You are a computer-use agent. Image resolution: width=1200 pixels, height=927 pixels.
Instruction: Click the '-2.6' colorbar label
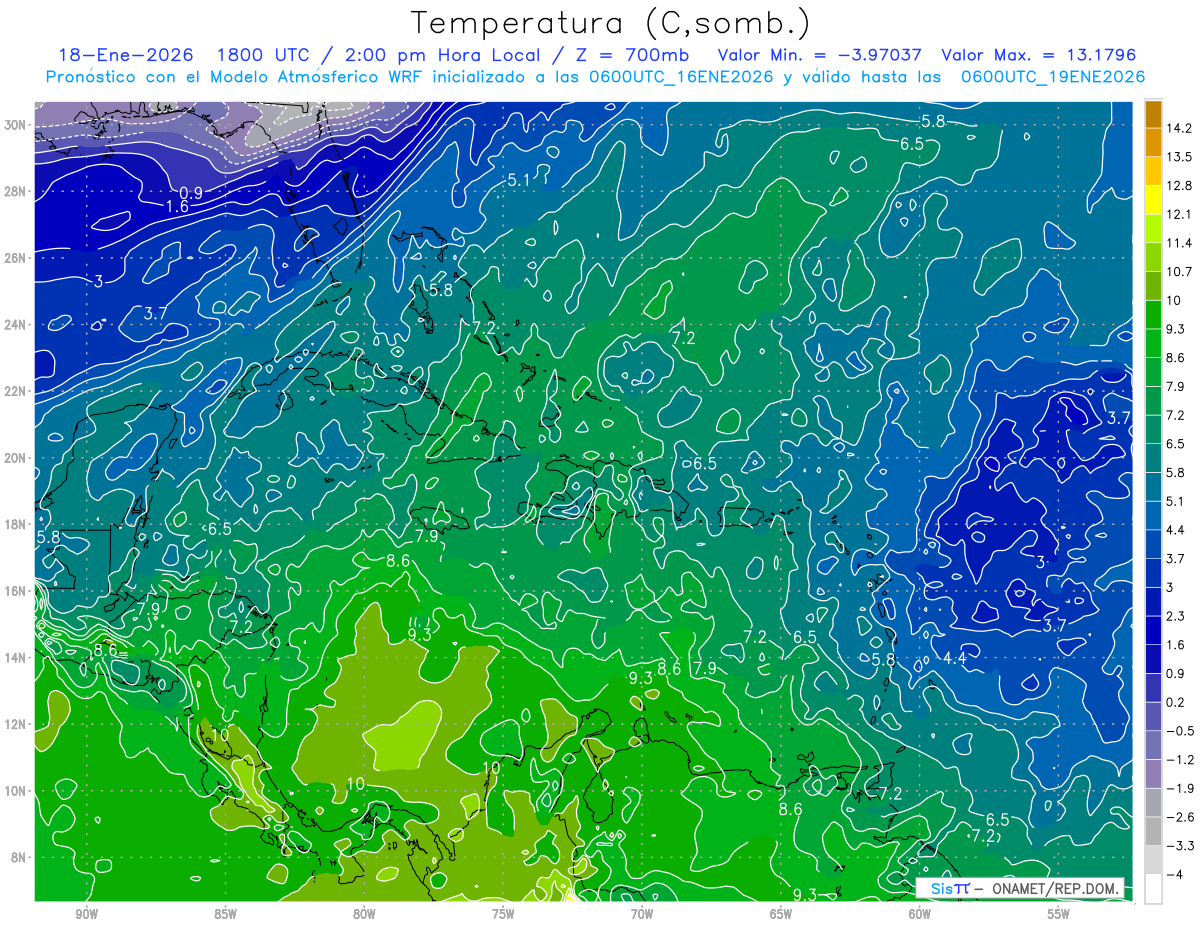1180,817
